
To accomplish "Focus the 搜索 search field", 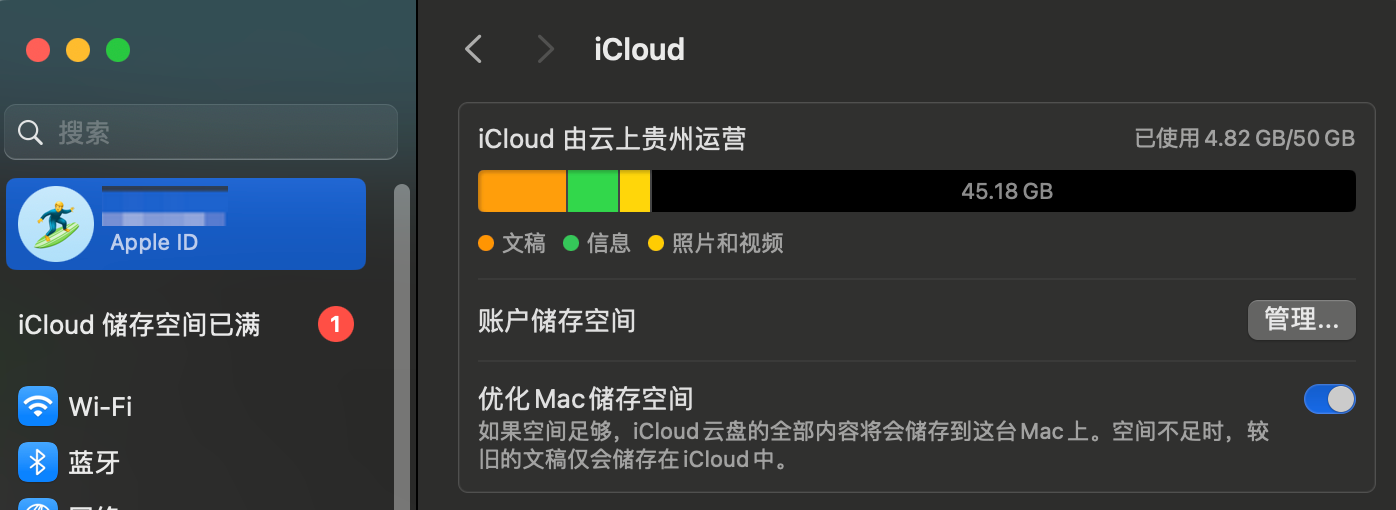I will click(x=210, y=132).
